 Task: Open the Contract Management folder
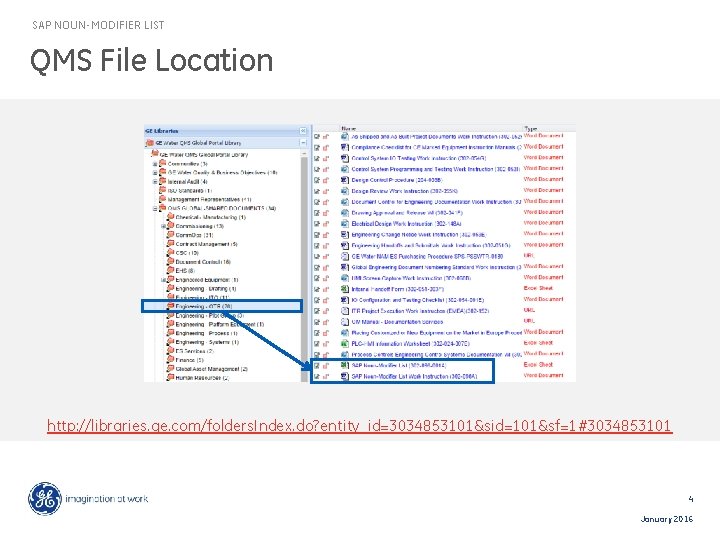[207, 244]
